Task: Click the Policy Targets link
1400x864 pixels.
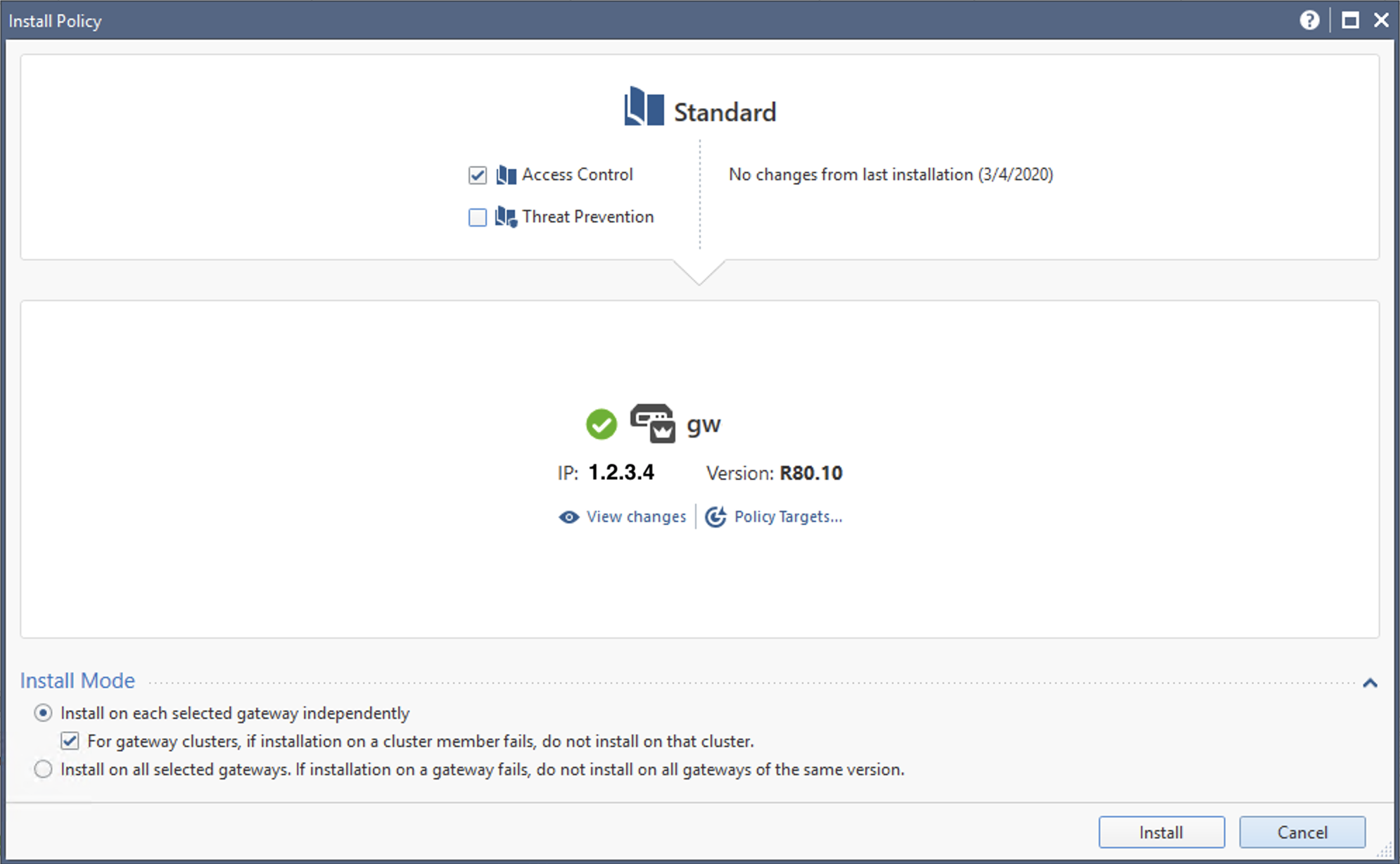Action: click(787, 516)
